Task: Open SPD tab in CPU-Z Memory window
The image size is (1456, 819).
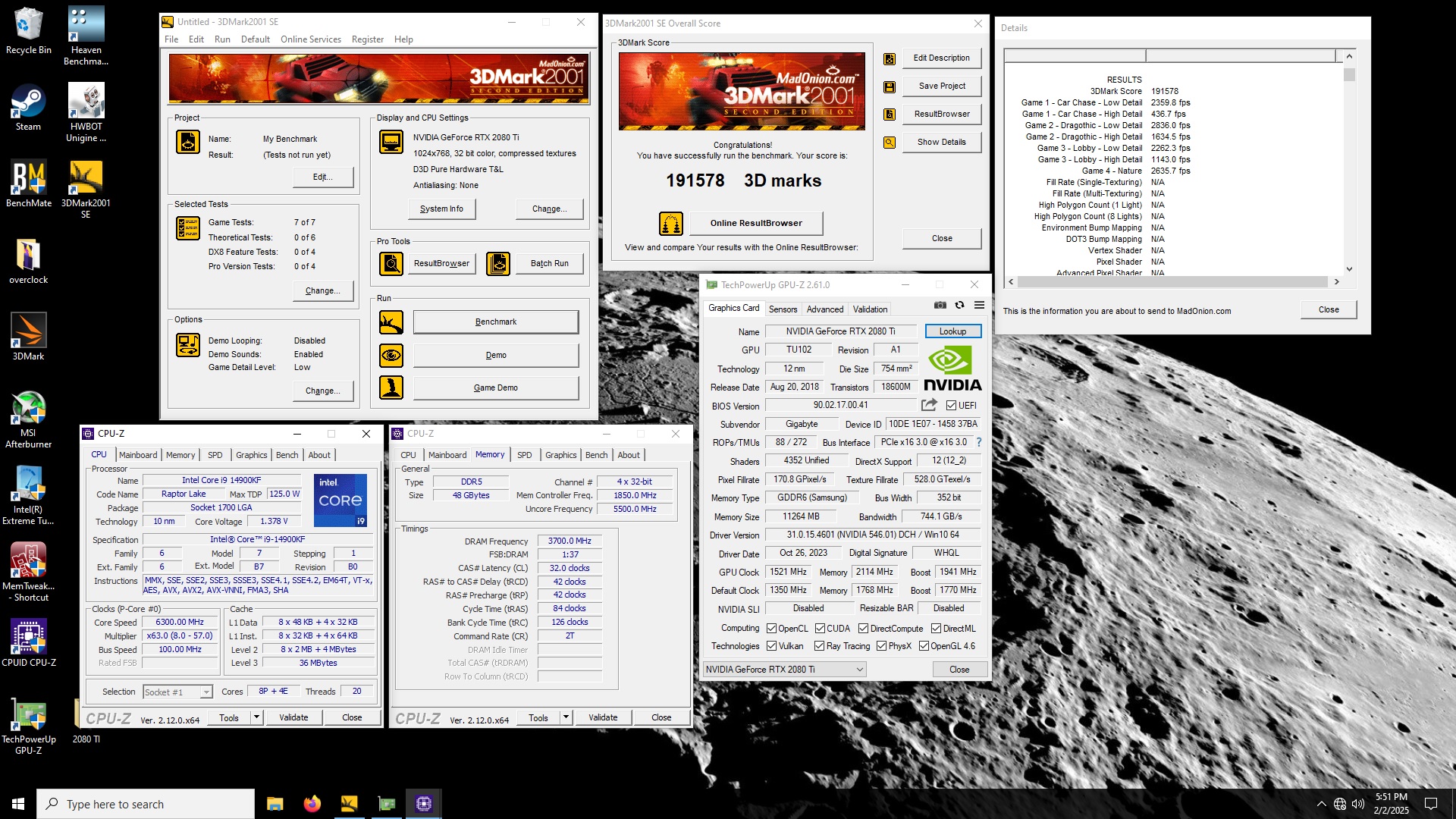Action: tap(524, 455)
